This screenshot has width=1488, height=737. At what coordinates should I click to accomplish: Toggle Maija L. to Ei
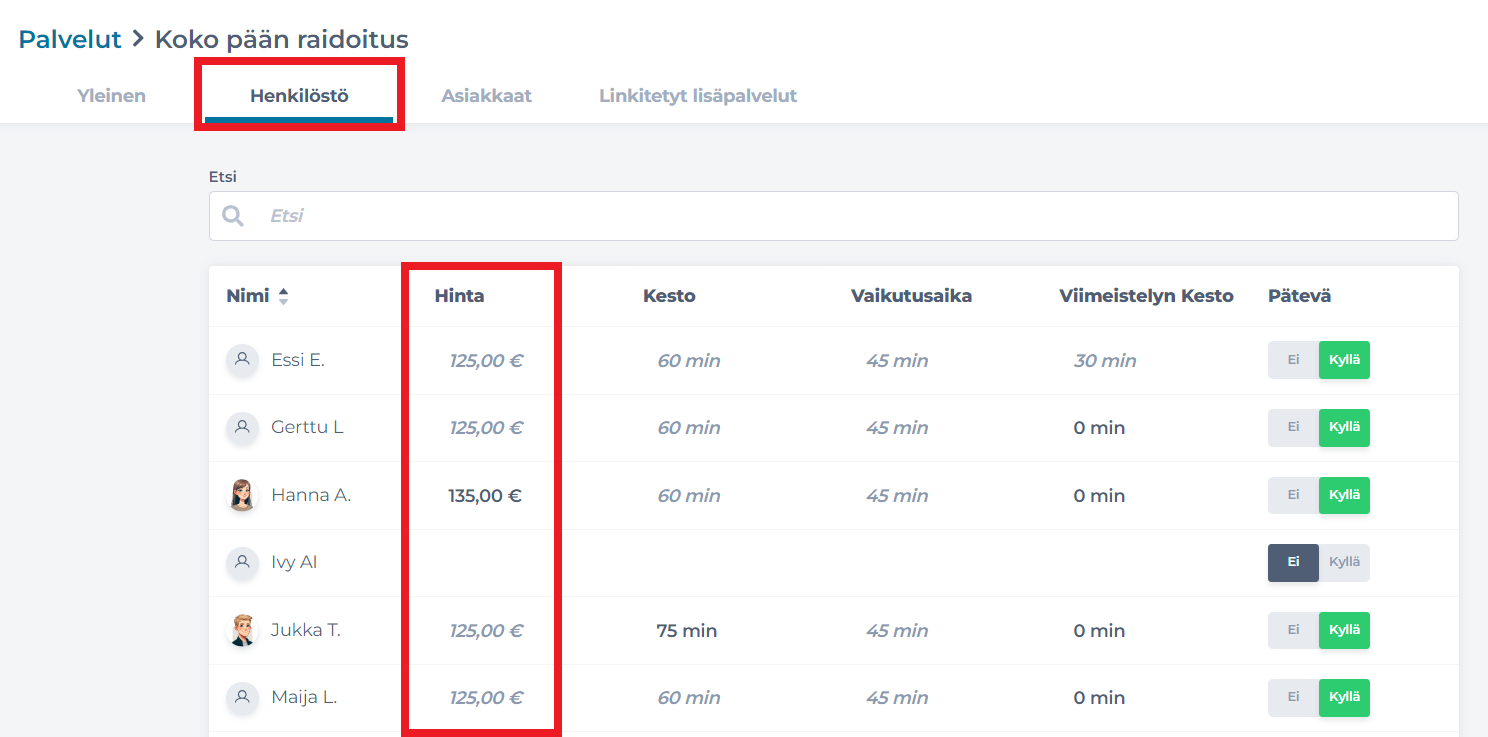1293,698
